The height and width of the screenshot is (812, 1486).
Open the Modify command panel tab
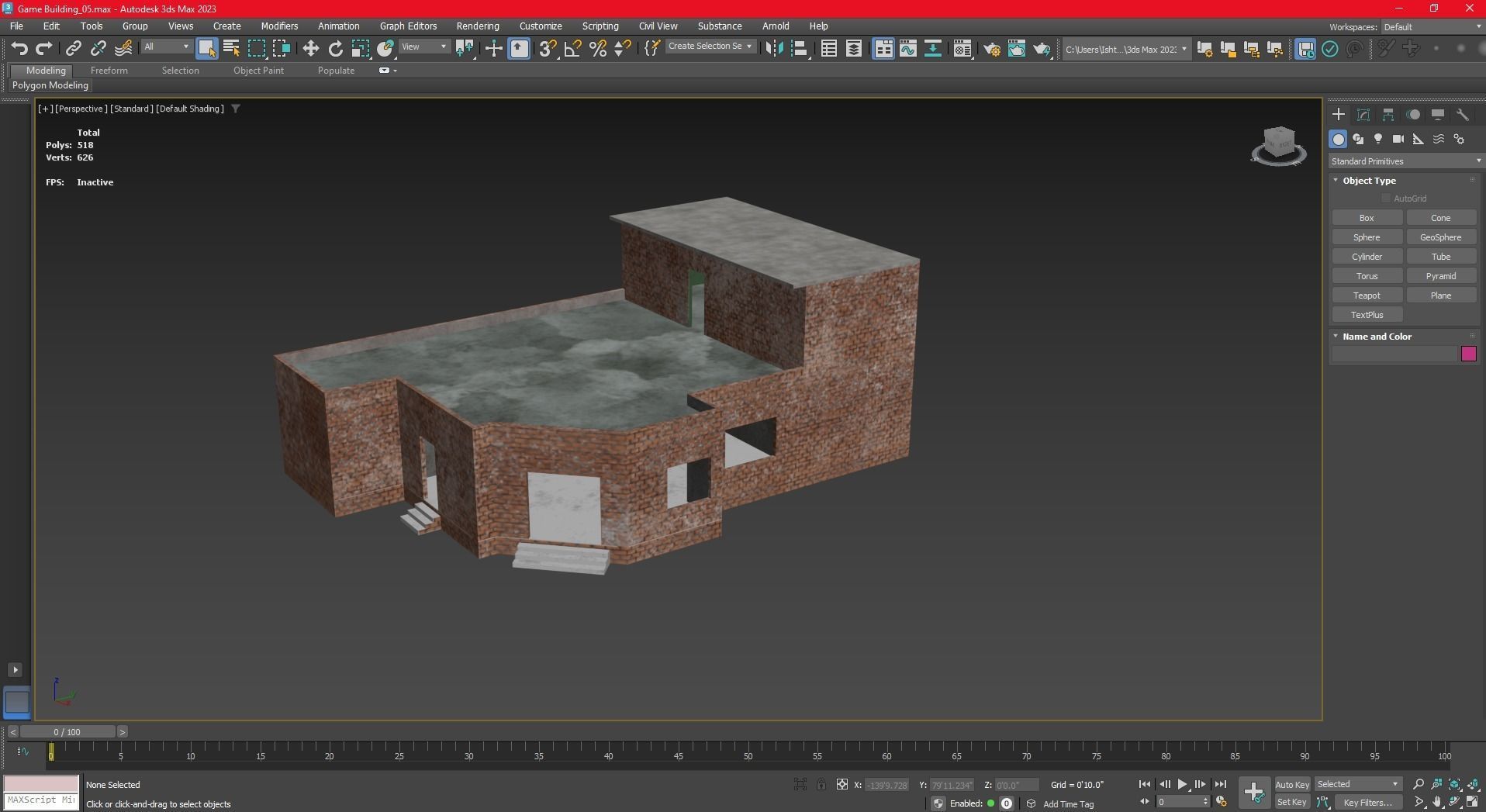(1363, 115)
